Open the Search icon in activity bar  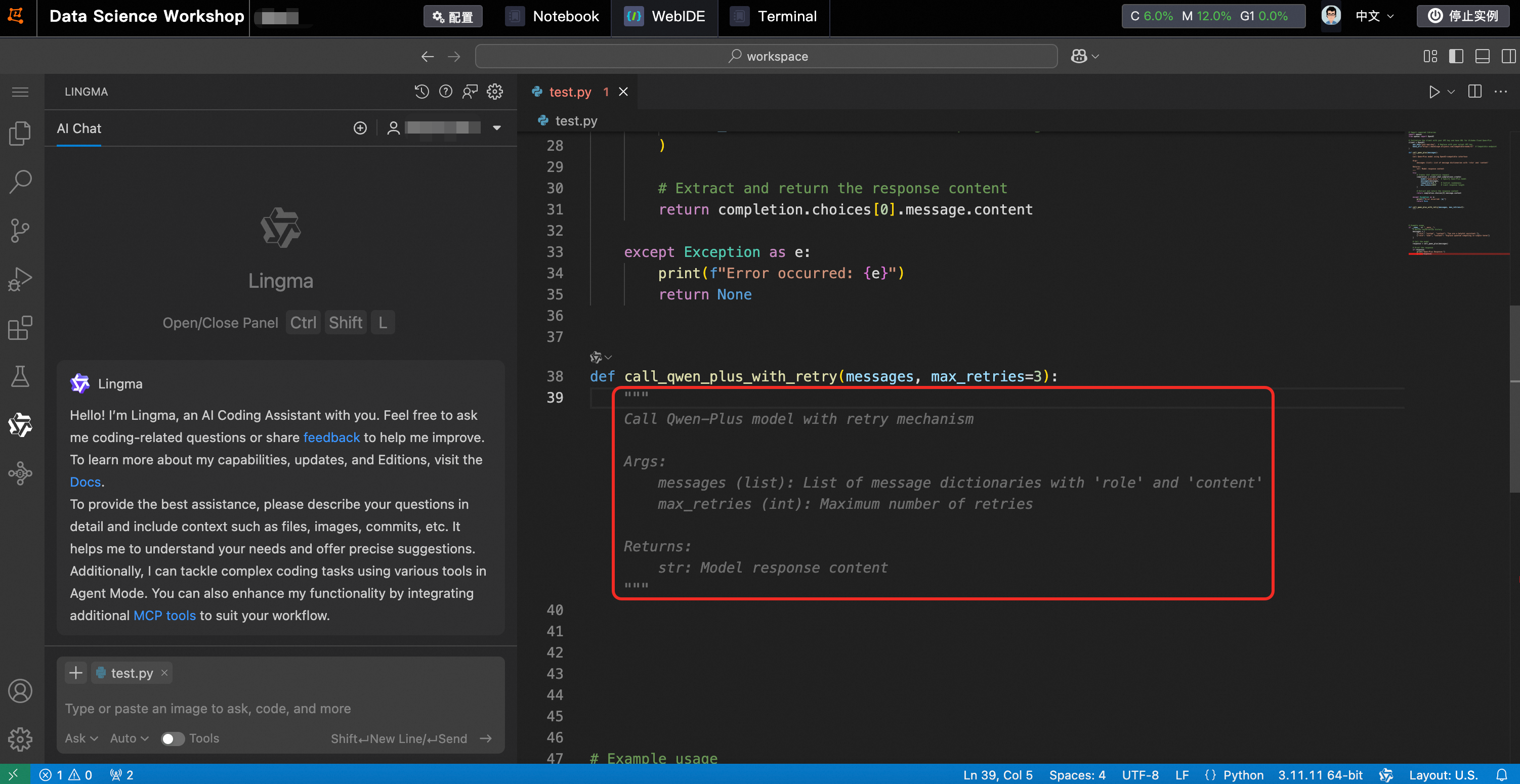tap(20, 182)
